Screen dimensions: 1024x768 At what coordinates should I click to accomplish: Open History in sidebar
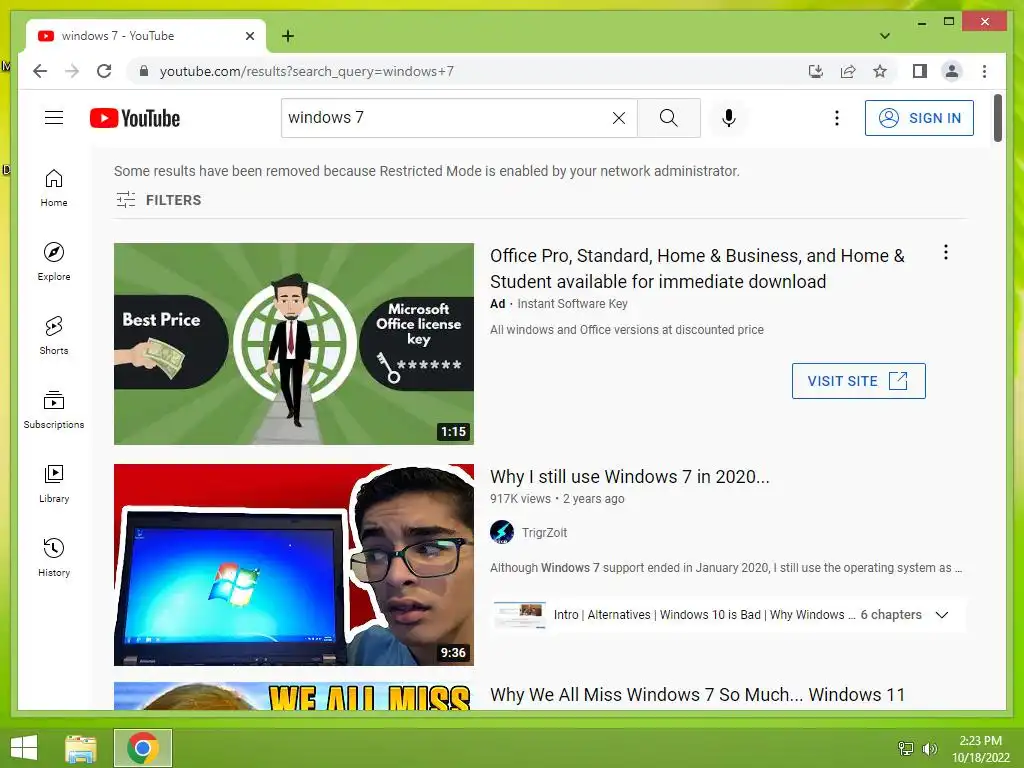(54, 558)
